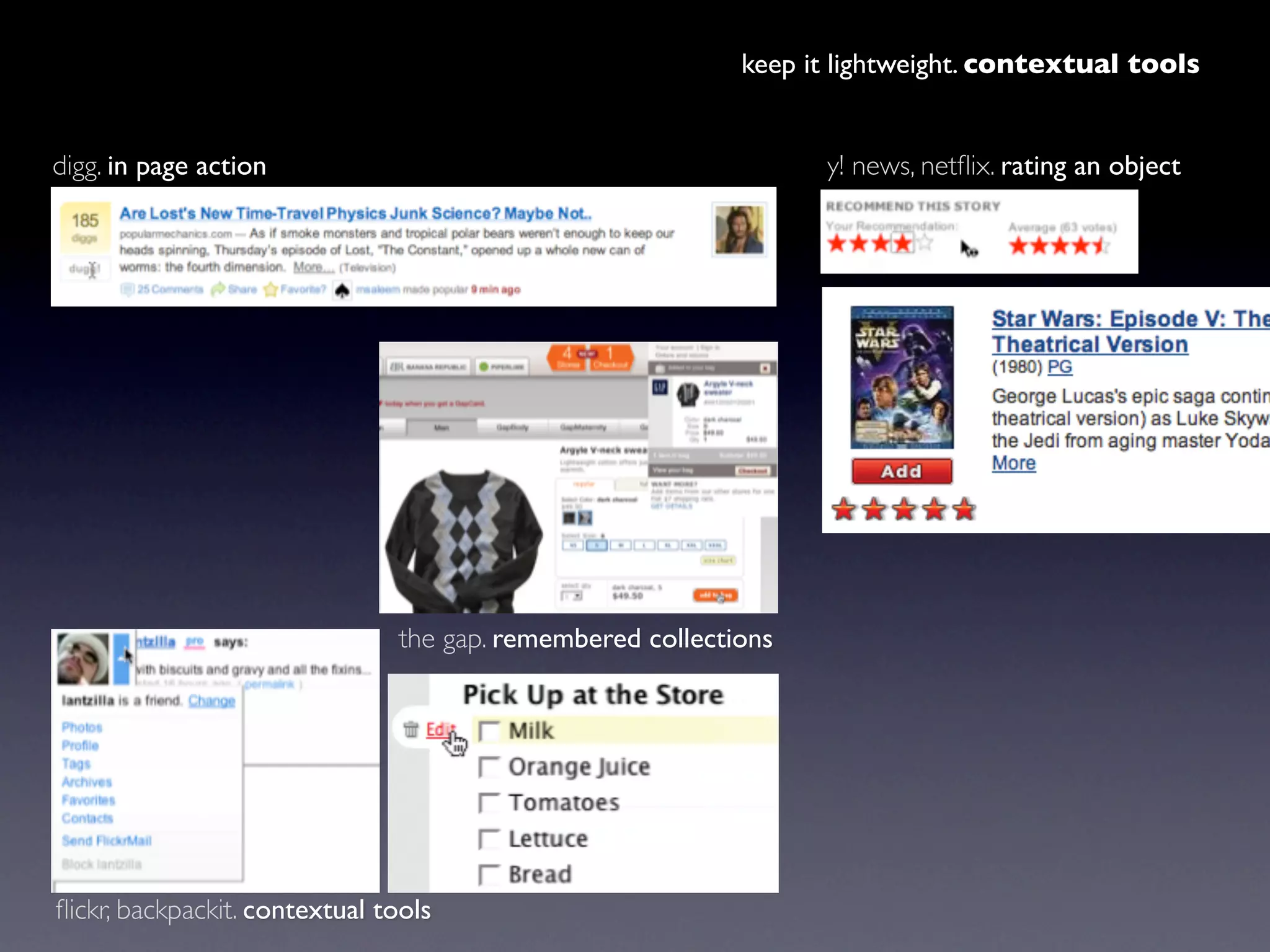Open the Lost story thumbnail image
Viewport: 1270px width, 952px height.
(739, 230)
